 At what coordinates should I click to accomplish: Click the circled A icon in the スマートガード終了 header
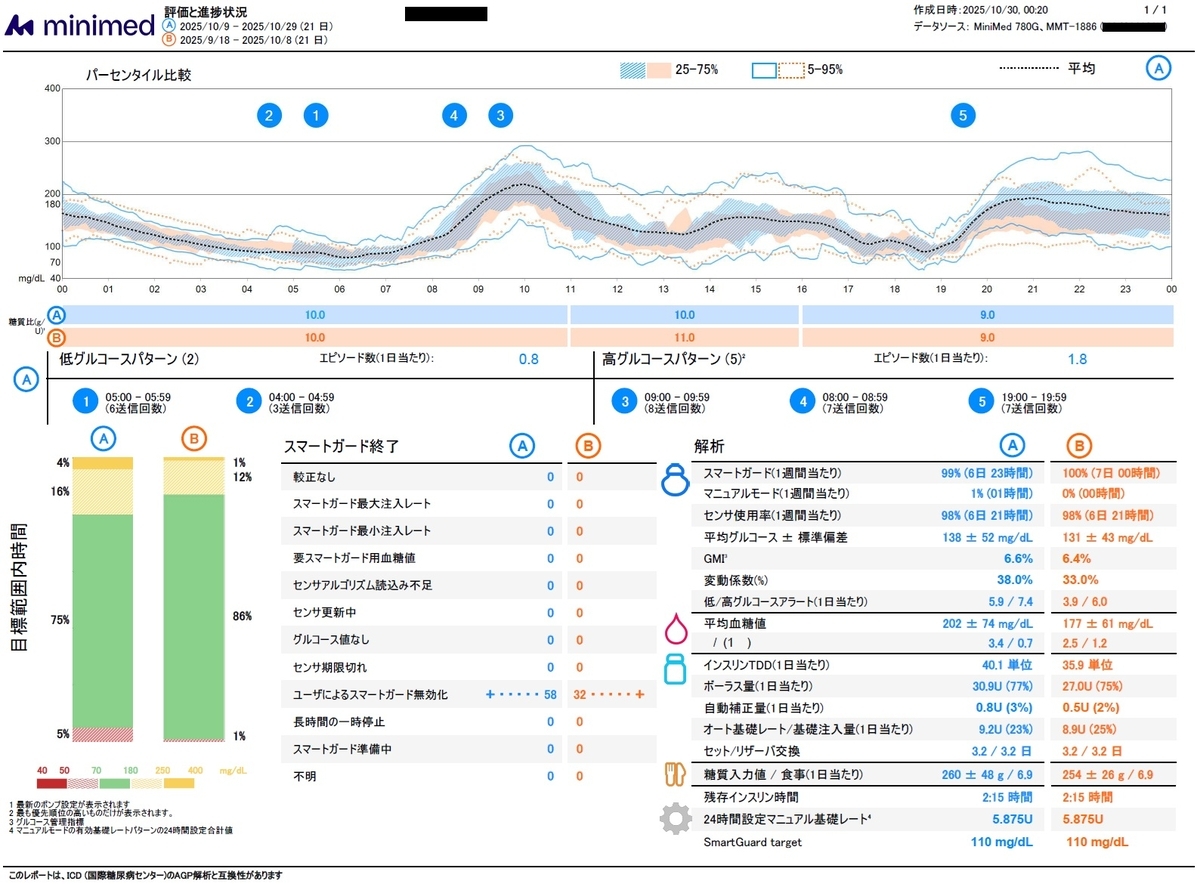tap(522, 446)
